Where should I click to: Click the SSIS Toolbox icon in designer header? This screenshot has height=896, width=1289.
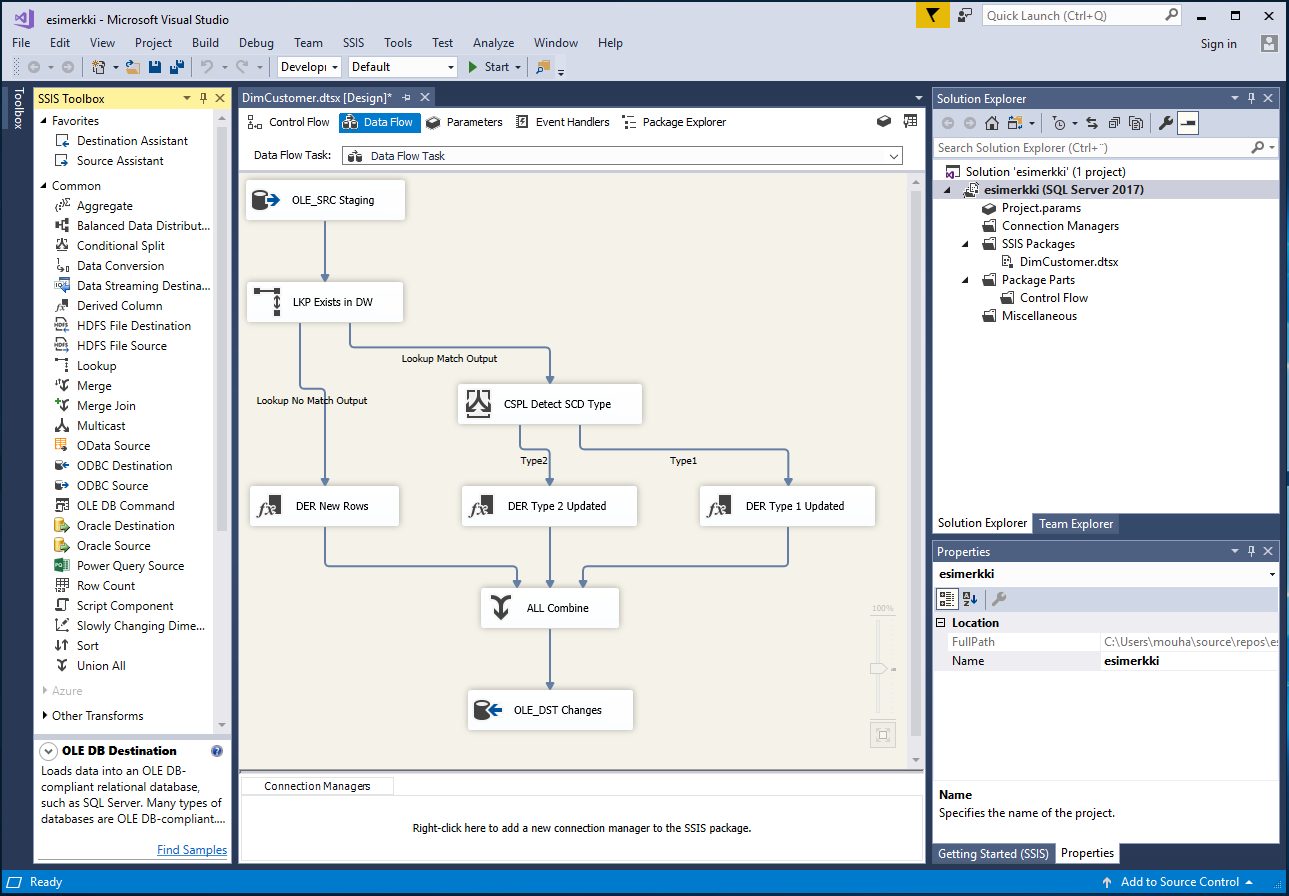click(884, 121)
